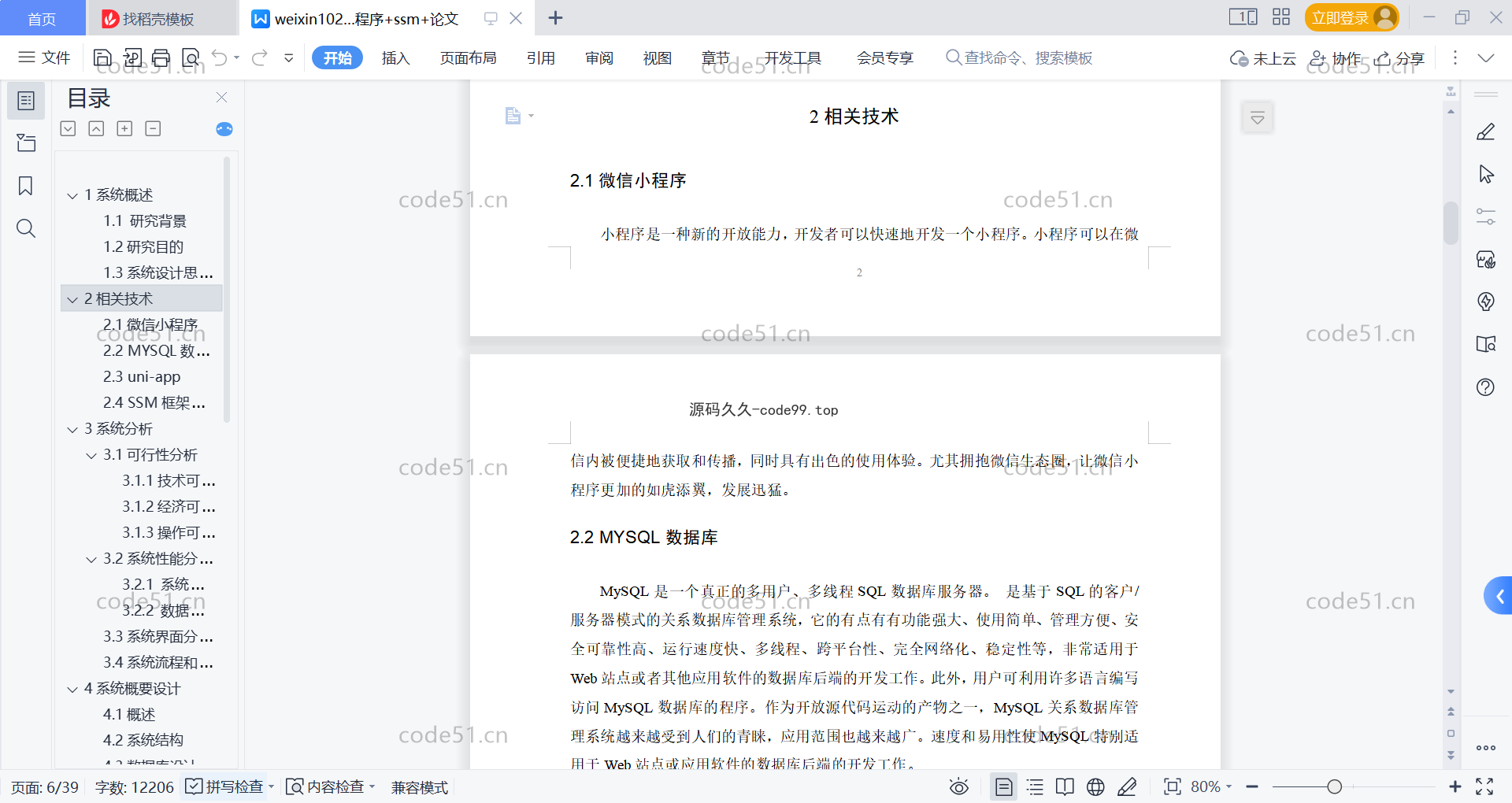
Task: Click the zoom in plus button
Action: click(1455, 786)
